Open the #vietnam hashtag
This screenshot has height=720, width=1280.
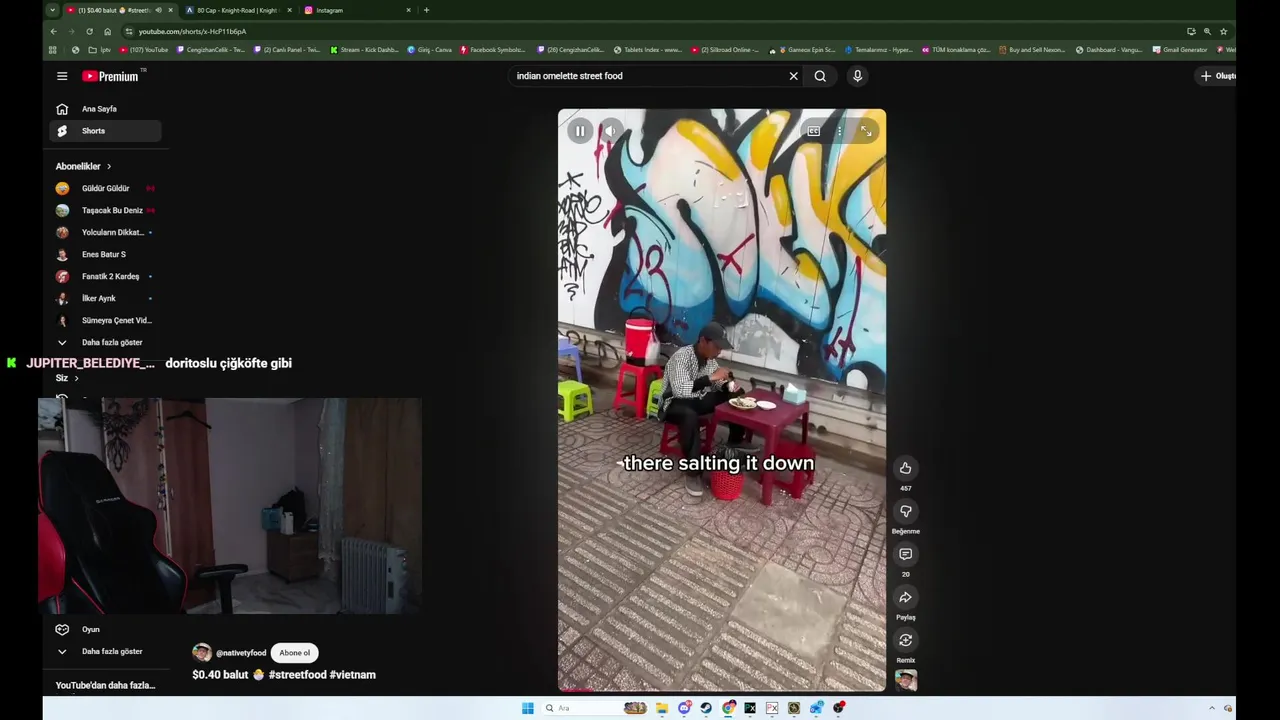click(x=353, y=675)
